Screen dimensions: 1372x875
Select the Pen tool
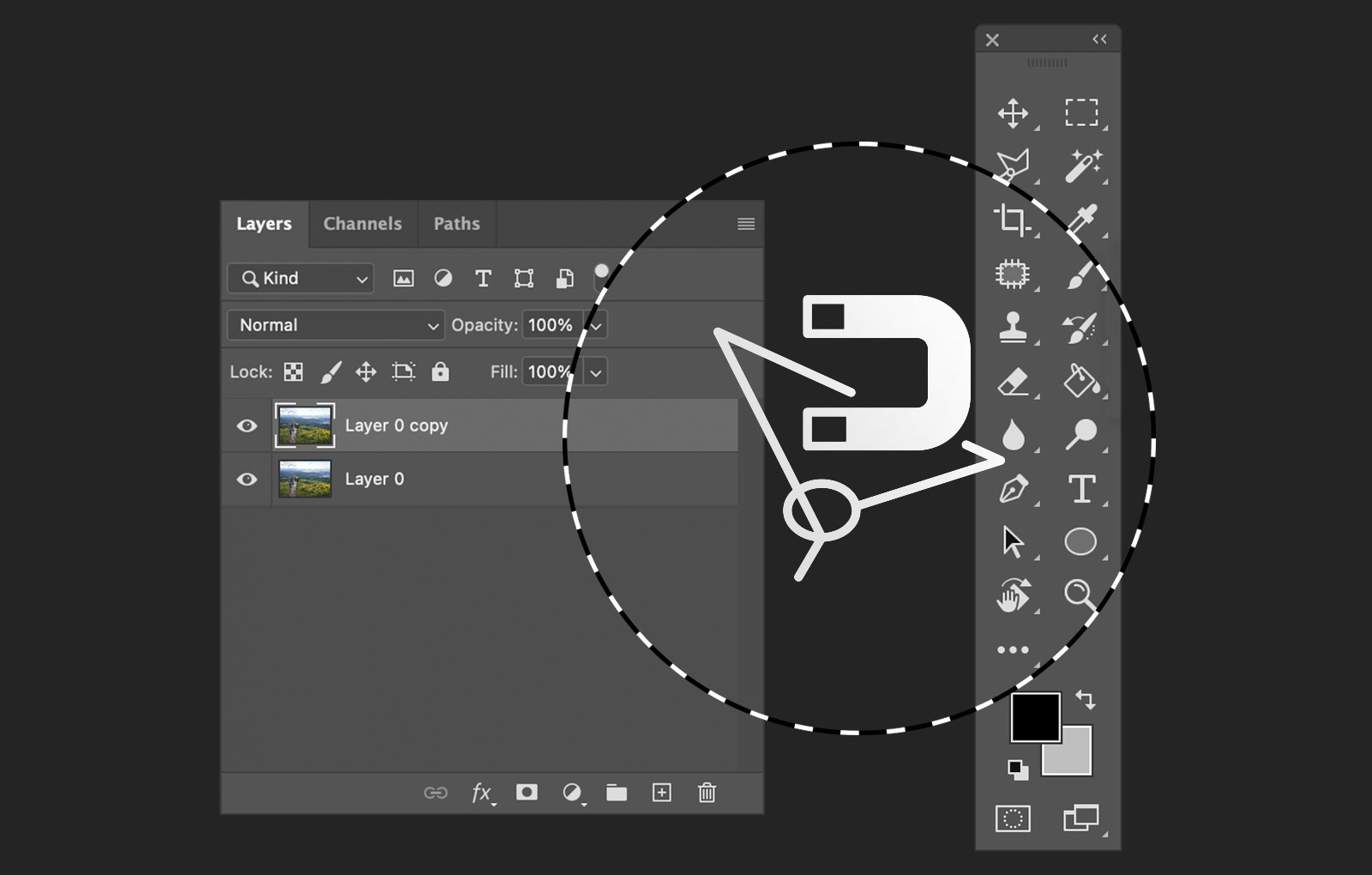point(1014,489)
